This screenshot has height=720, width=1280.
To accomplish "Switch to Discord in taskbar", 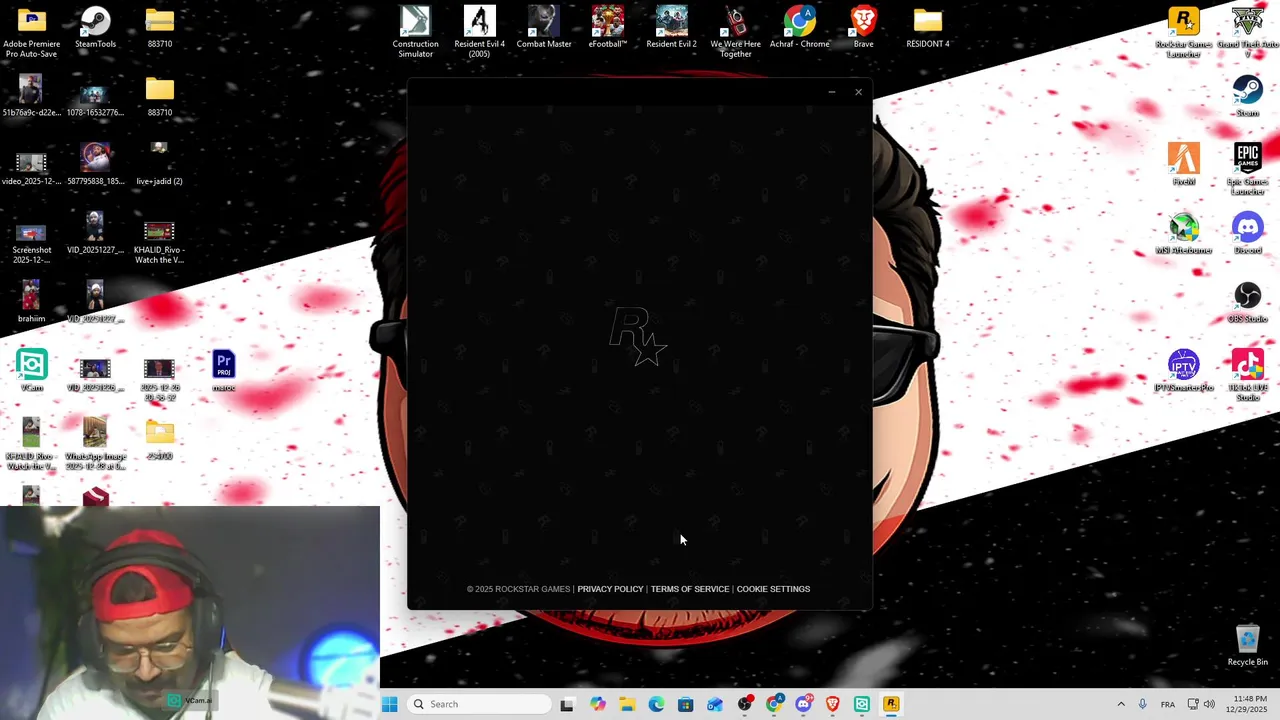I will (803, 704).
